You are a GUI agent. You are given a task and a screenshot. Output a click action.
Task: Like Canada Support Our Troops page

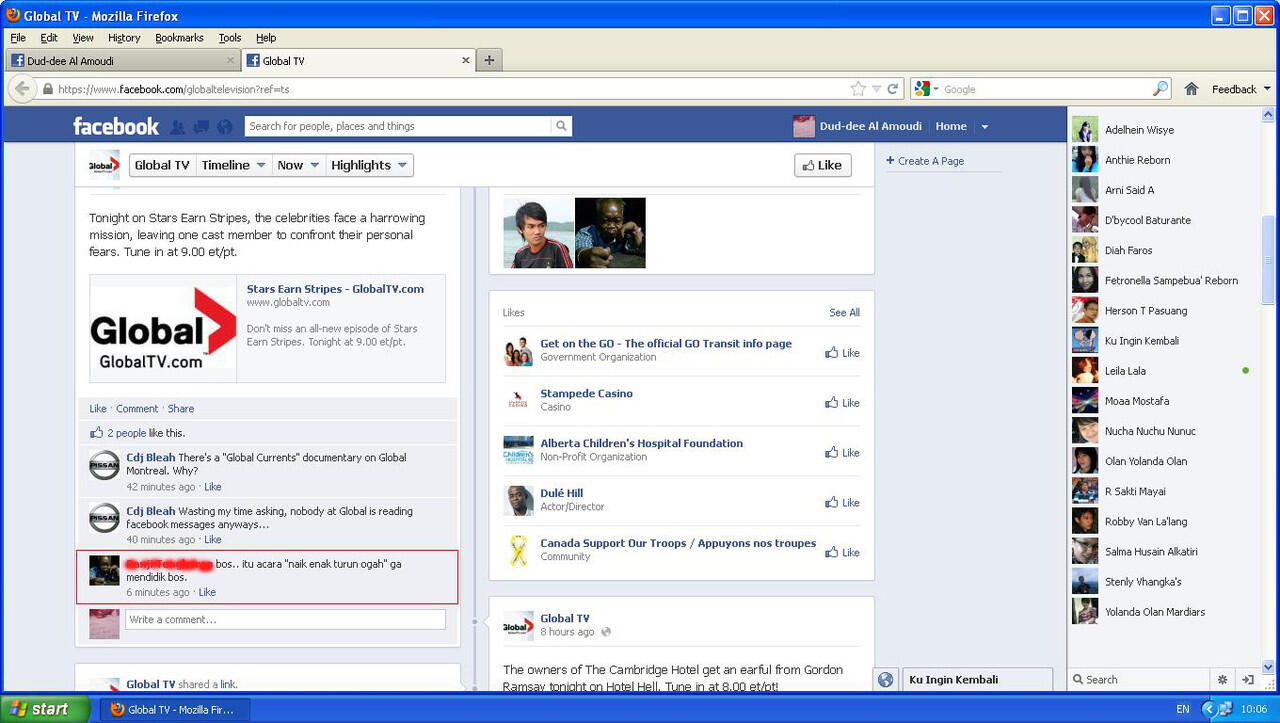(842, 553)
